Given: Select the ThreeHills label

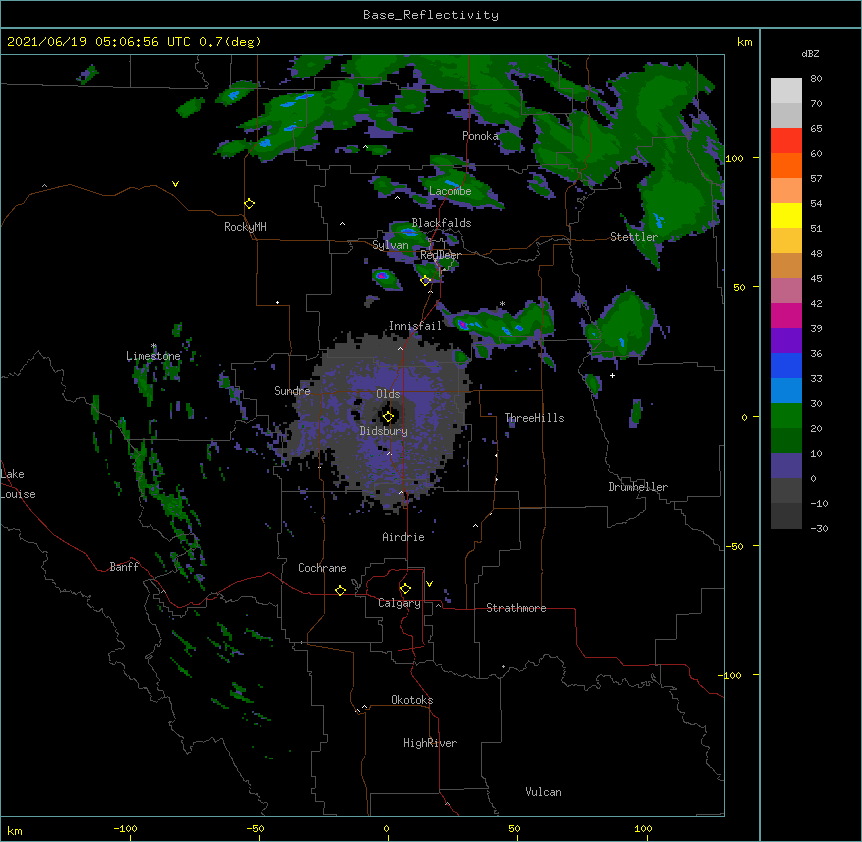Looking at the screenshot, I should coord(534,418).
